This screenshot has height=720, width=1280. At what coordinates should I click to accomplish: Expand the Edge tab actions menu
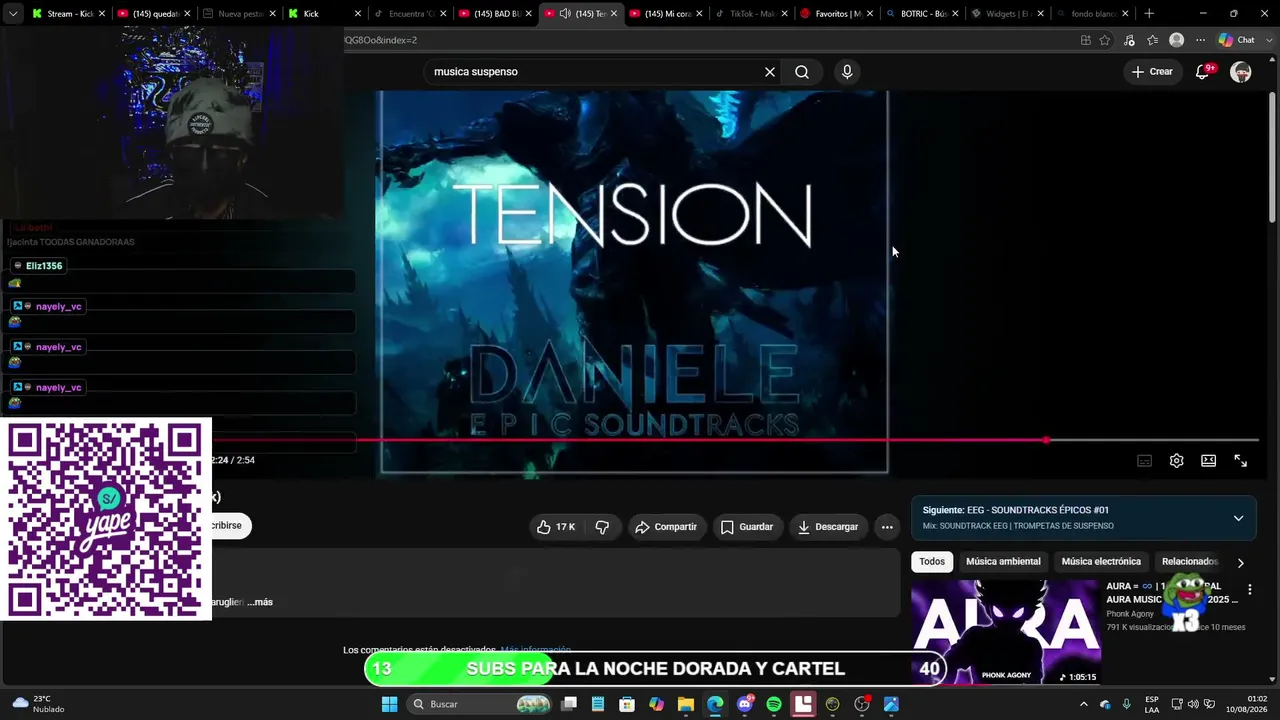pyautogui.click(x=13, y=14)
